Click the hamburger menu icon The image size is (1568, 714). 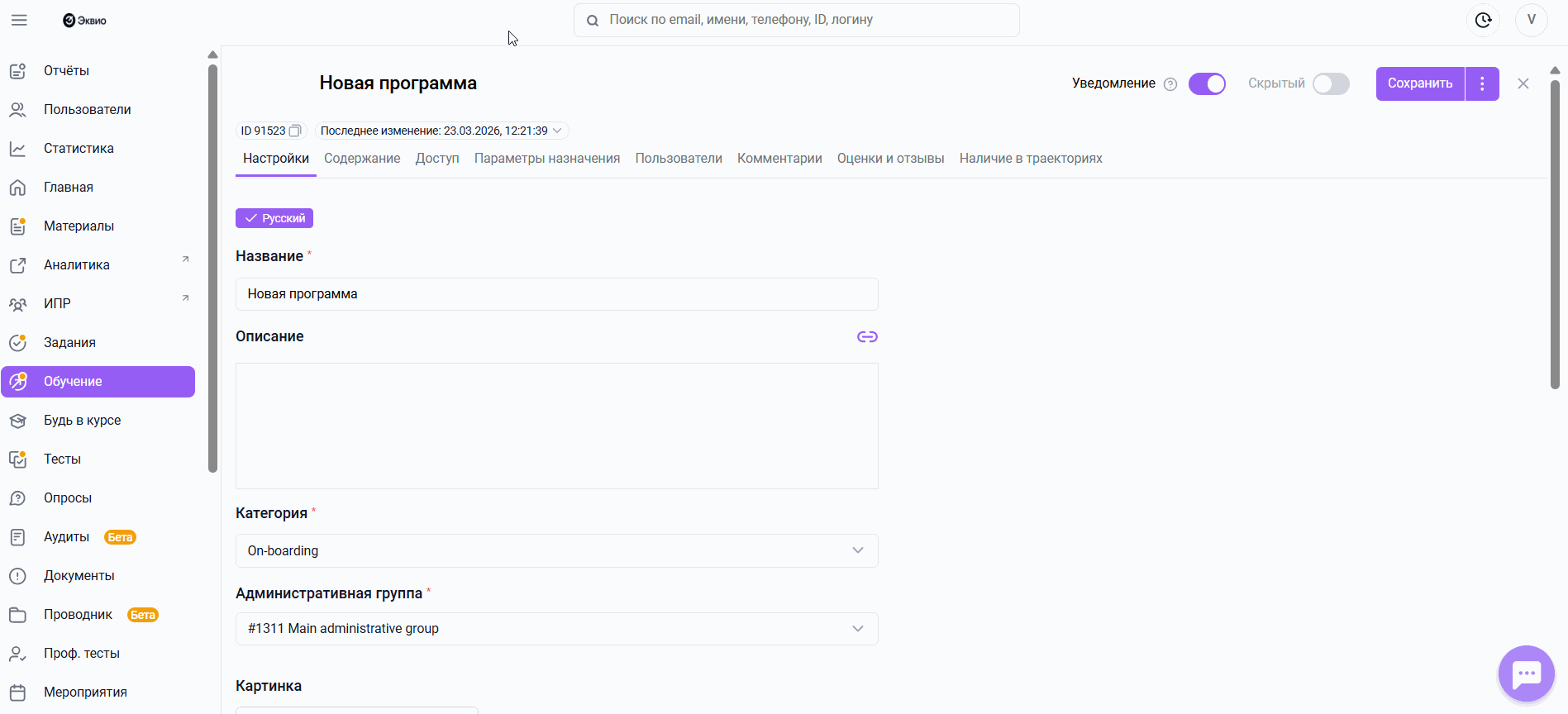[19, 20]
